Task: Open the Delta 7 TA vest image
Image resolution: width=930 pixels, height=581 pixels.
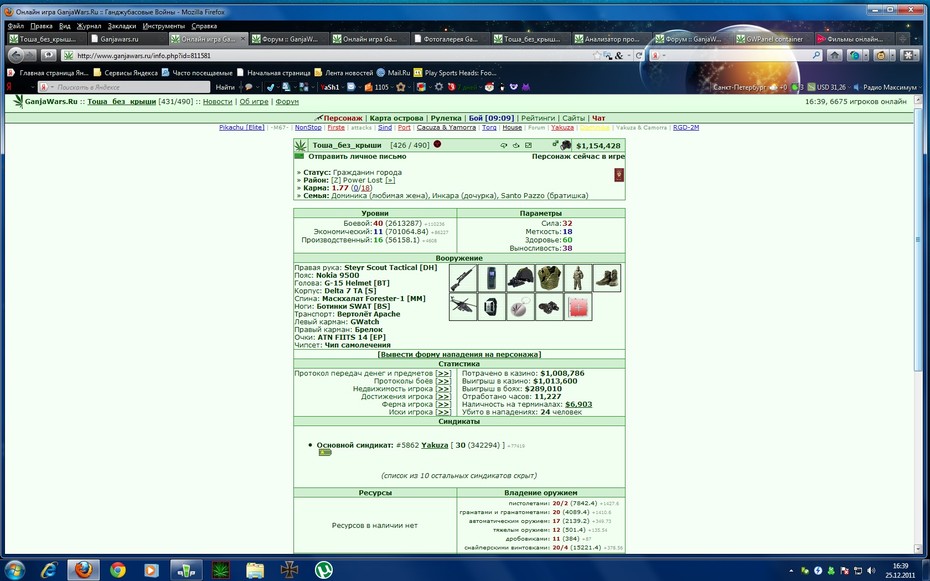Action: tap(549, 278)
